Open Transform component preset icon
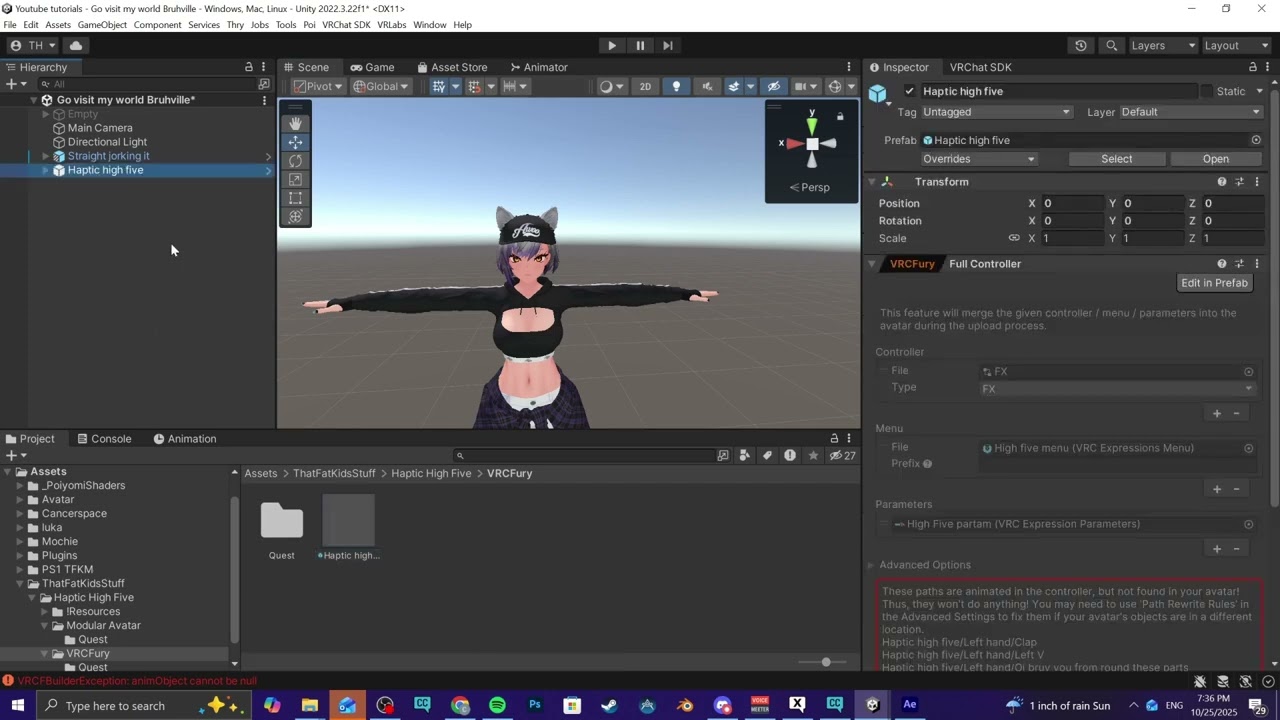 click(x=1240, y=182)
